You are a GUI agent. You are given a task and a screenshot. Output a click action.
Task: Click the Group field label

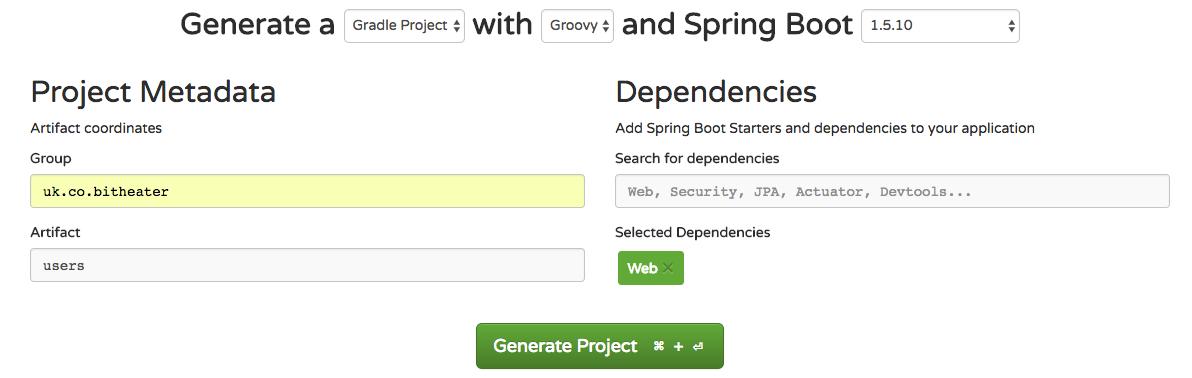51,158
